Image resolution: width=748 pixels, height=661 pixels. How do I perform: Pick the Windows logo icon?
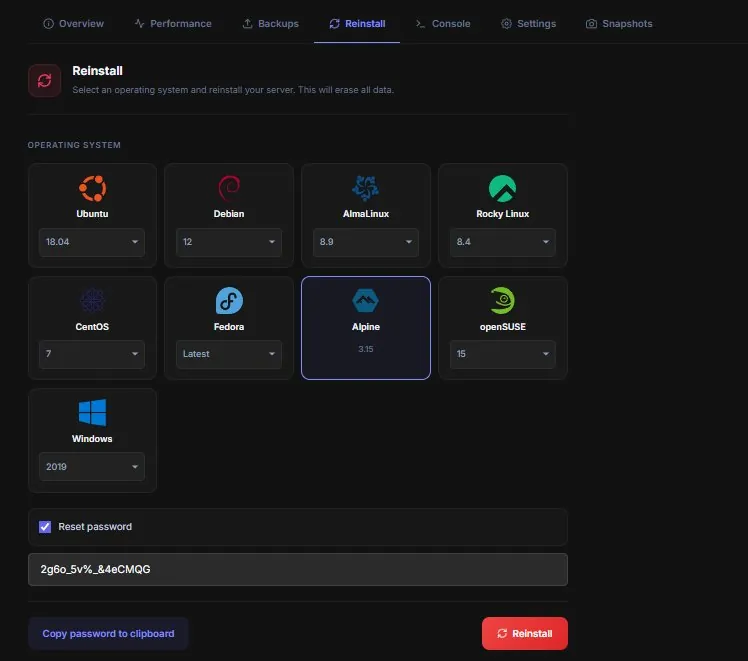coord(92,413)
